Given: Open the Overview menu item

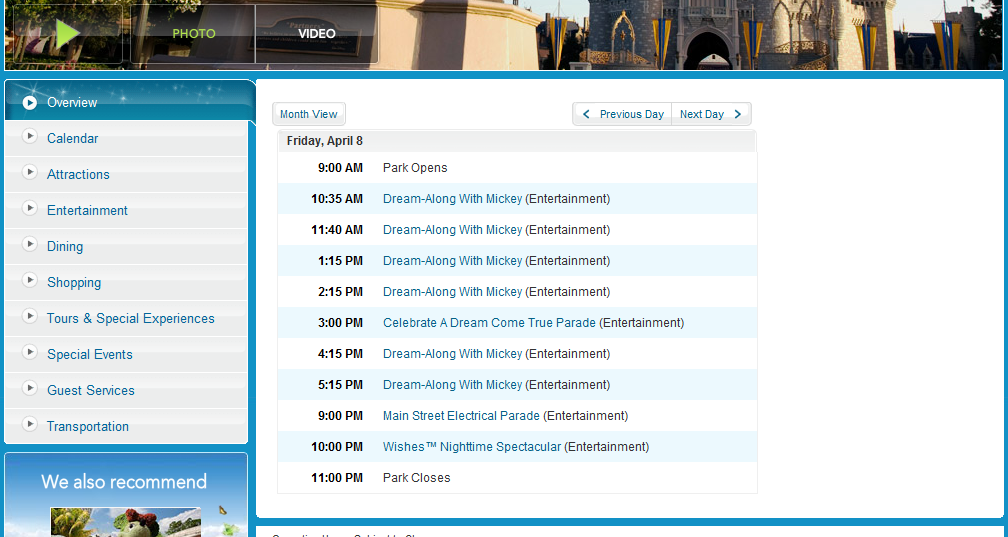Looking at the screenshot, I should 72,103.
